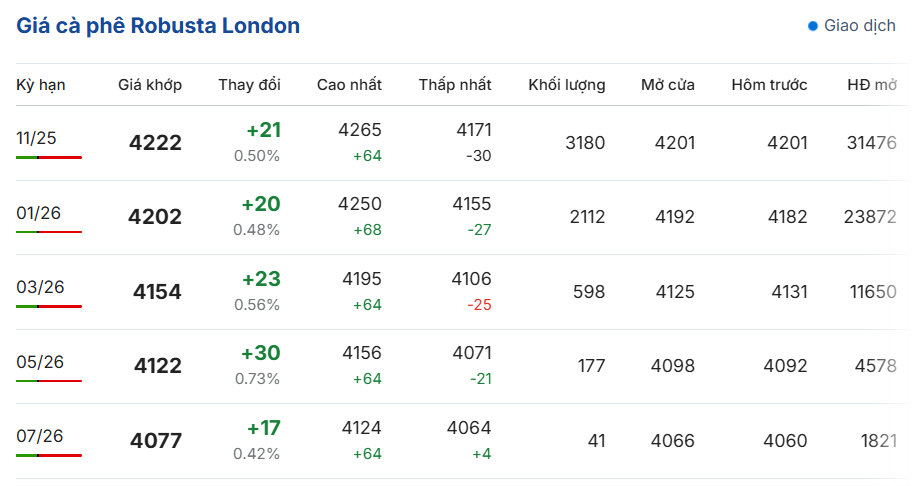Sort by the Giá khớp column header

point(150,85)
